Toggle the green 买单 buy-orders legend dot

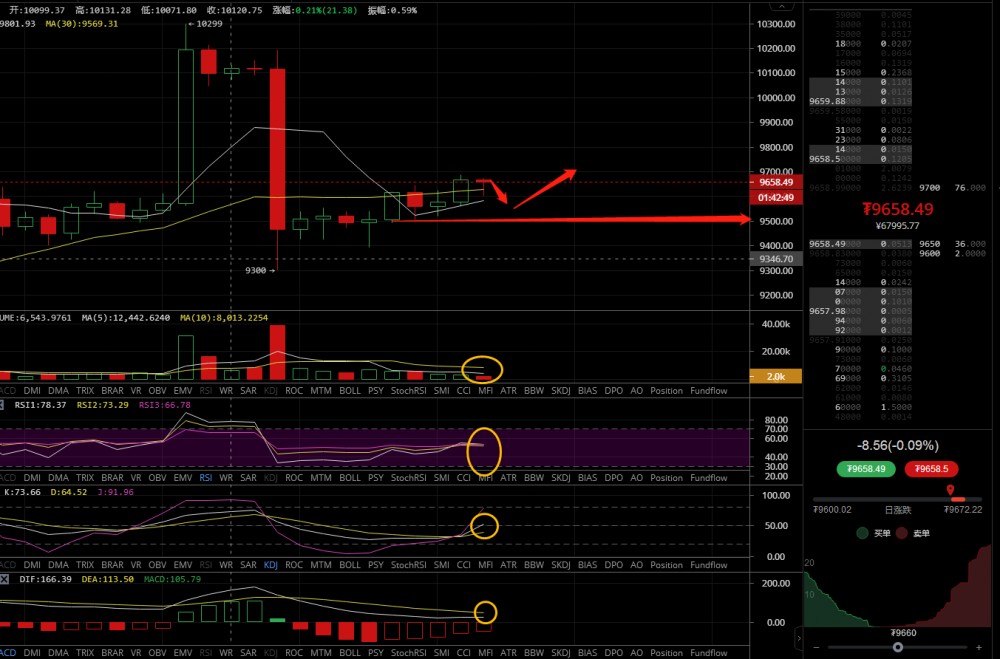tap(862, 534)
